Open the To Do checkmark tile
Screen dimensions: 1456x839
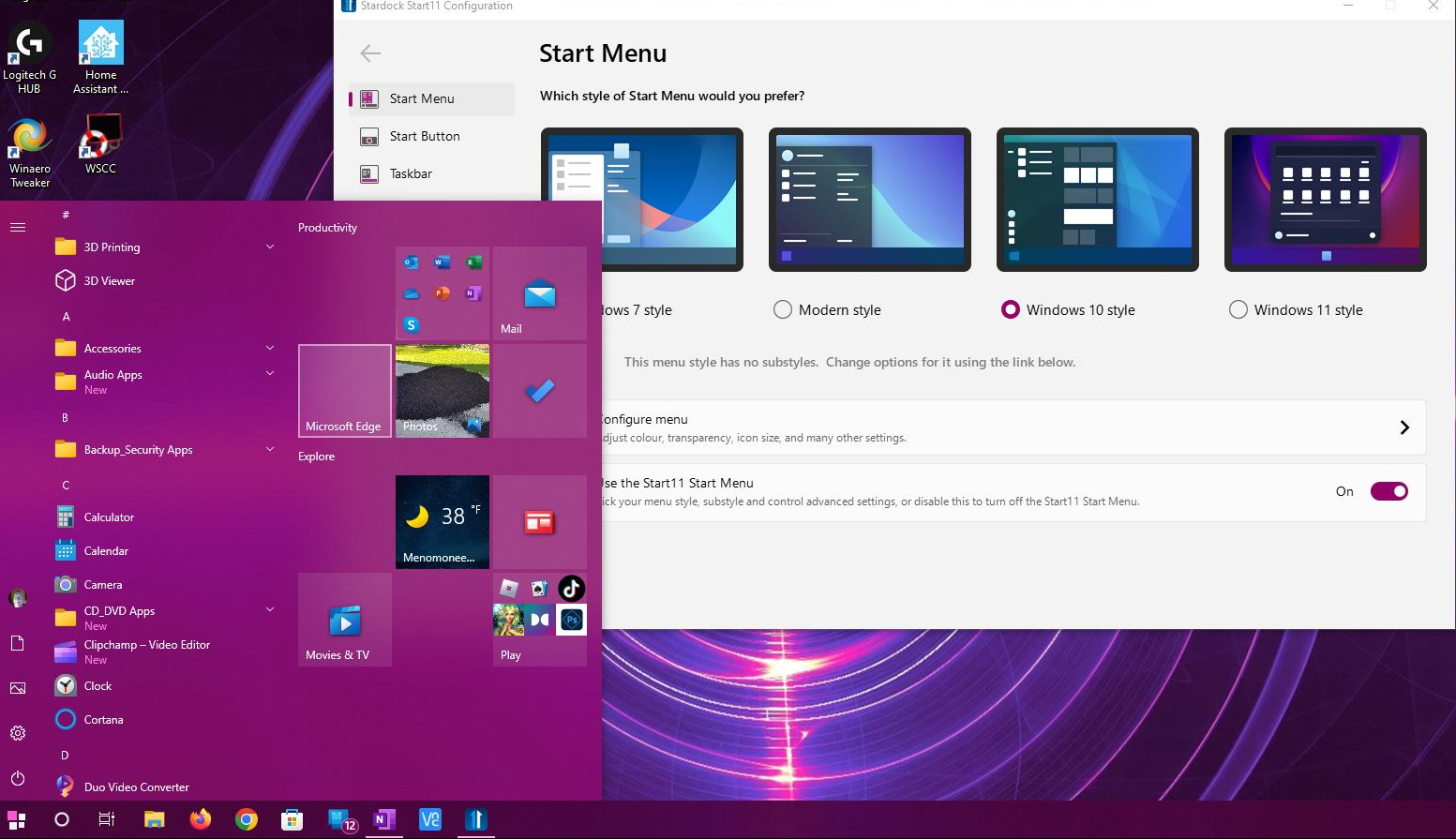pos(540,391)
